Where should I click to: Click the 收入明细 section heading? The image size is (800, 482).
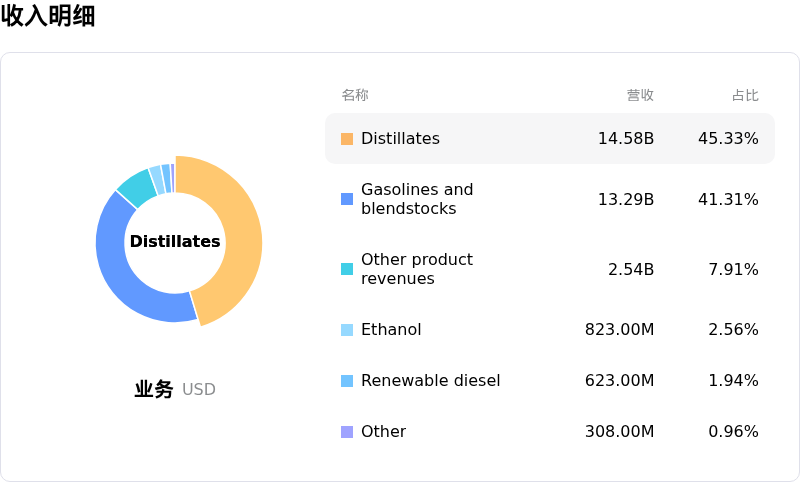click(48, 16)
